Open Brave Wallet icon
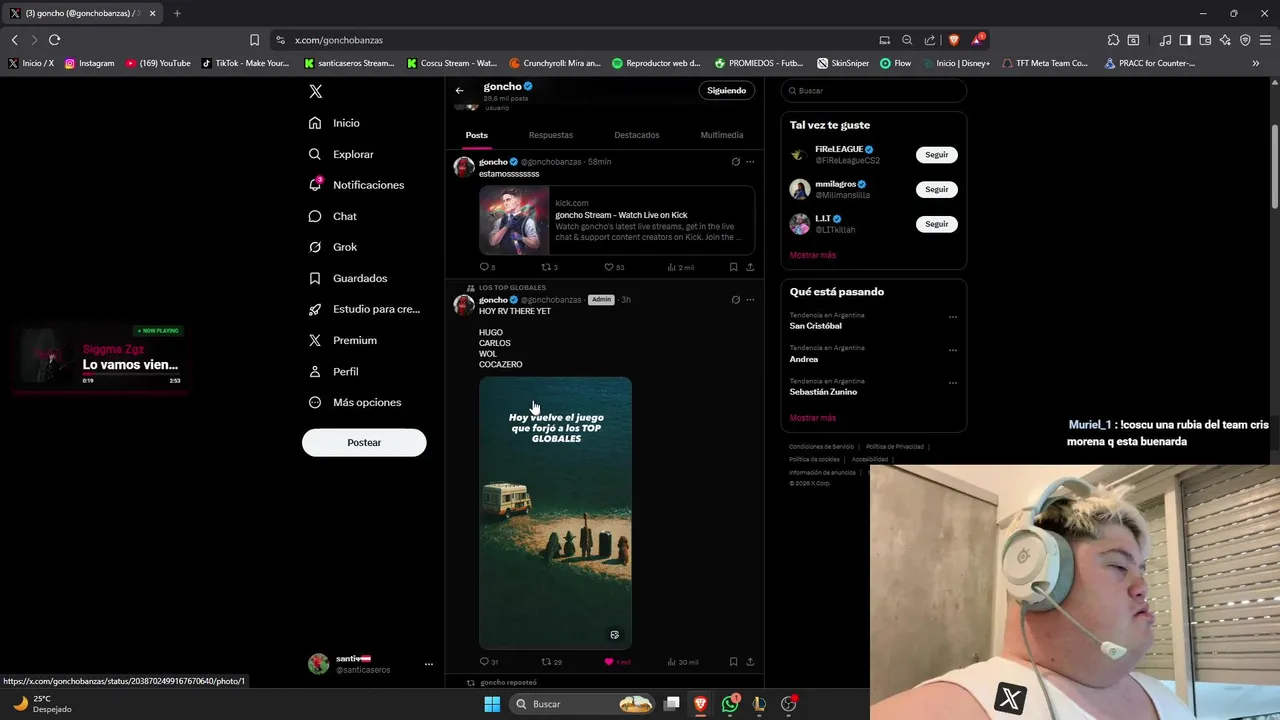The height and width of the screenshot is (720, 1280). tap(1205, 40)
